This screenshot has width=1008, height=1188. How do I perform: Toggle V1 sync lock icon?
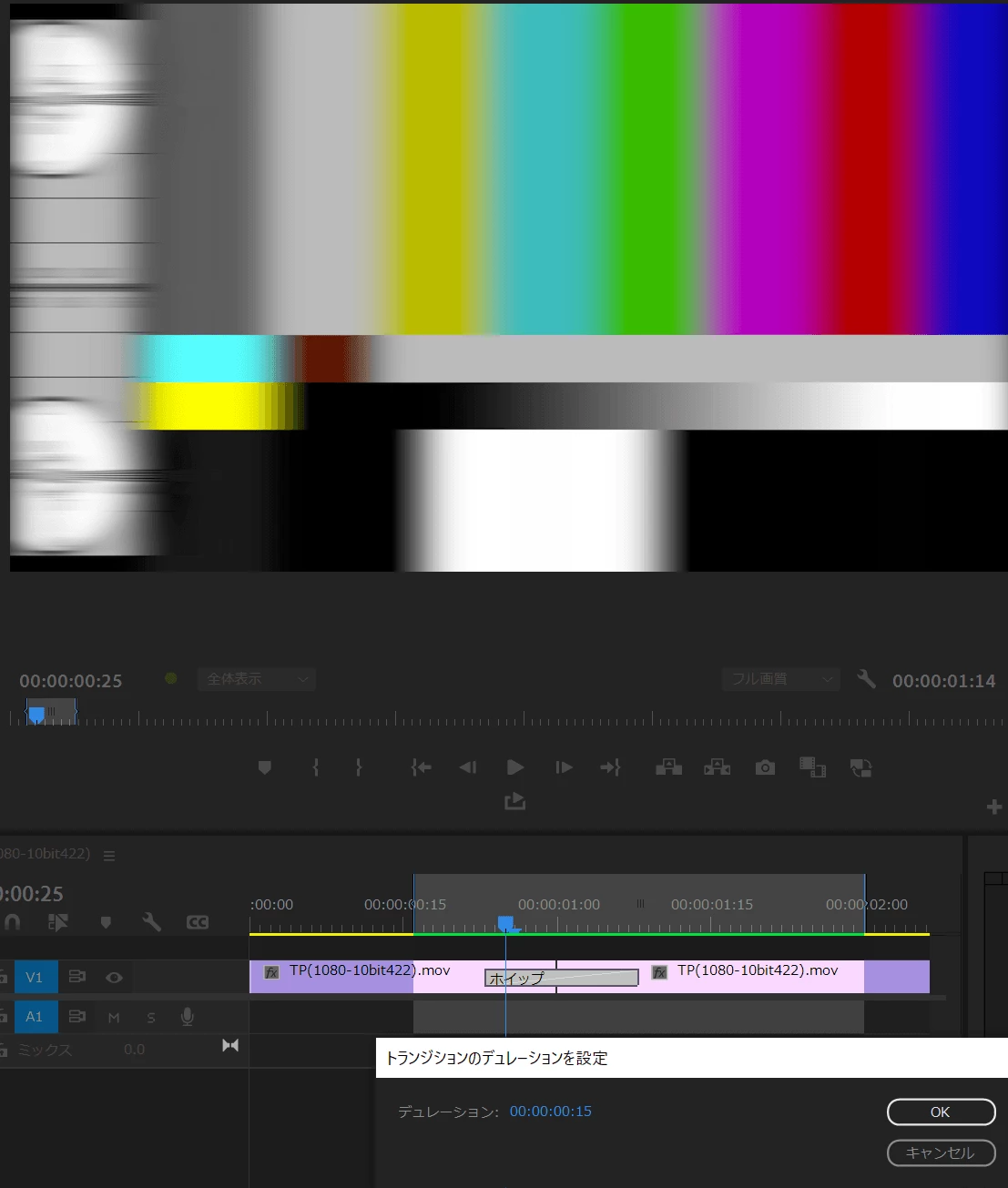[77, 977]
